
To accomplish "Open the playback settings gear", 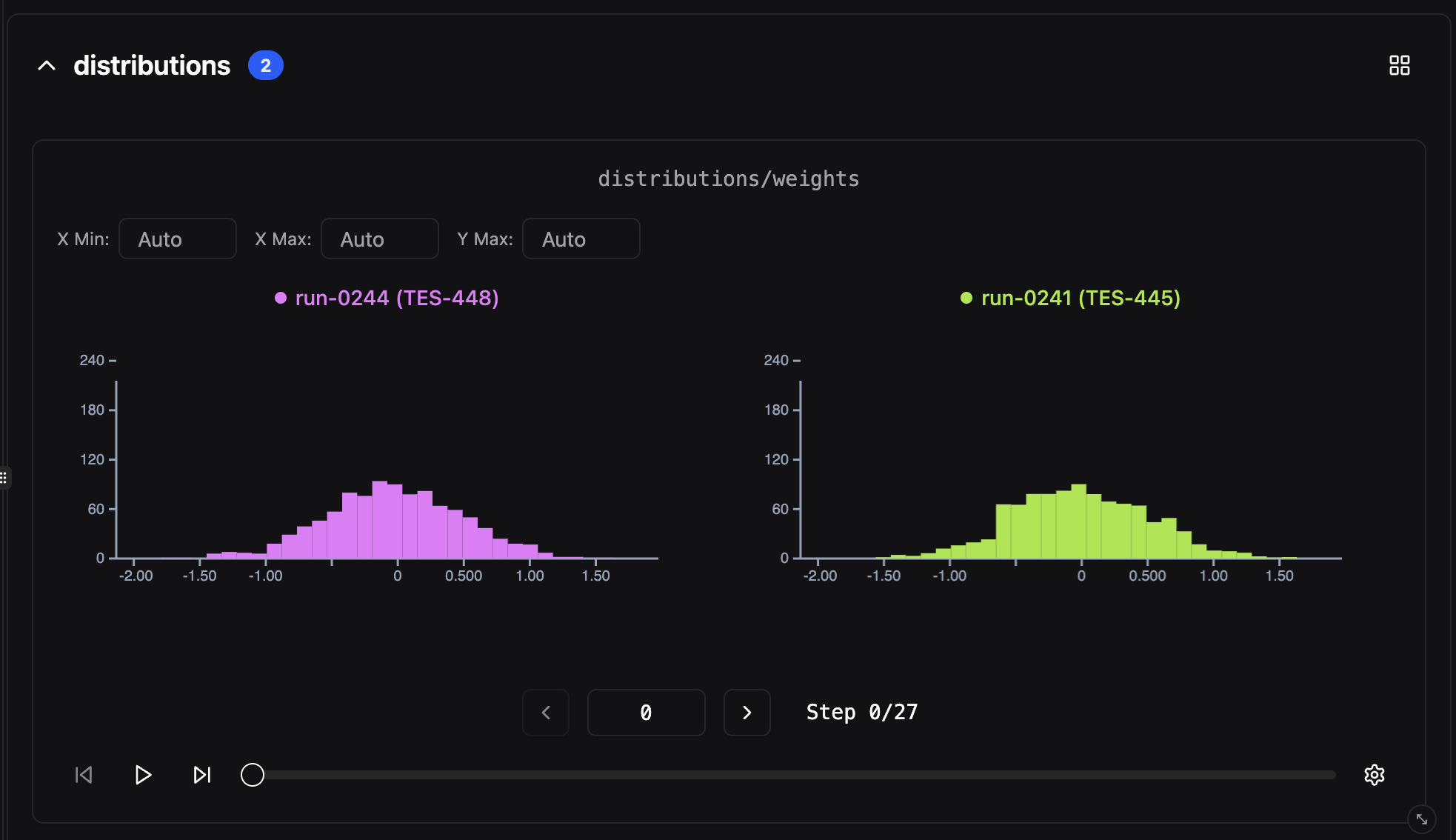I will [1375, 775].
